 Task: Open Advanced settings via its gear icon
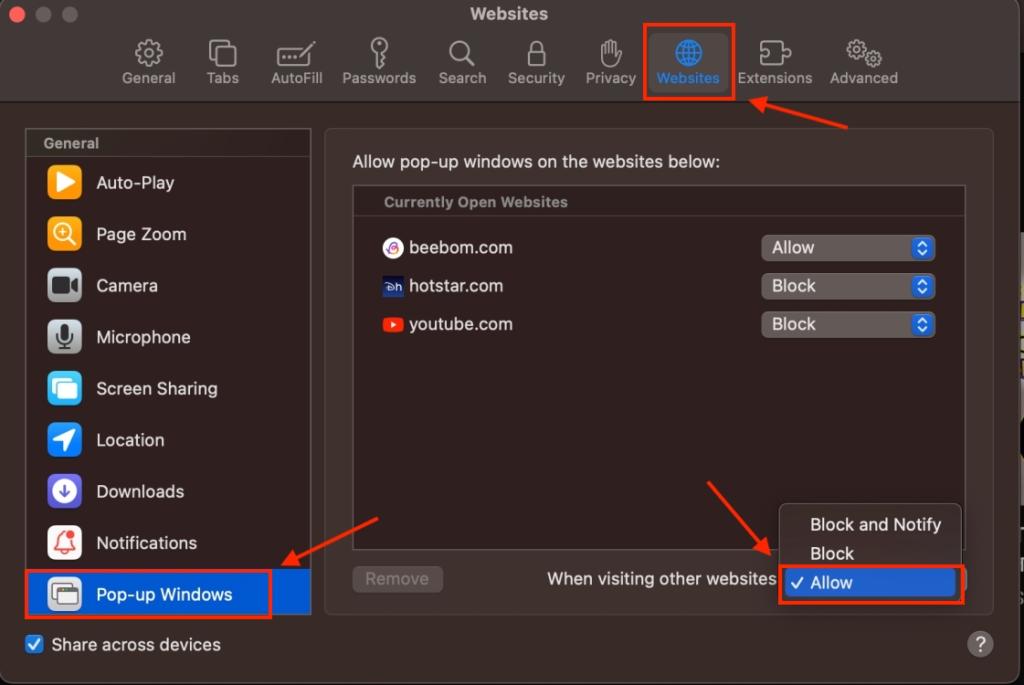tap(862, 60)
